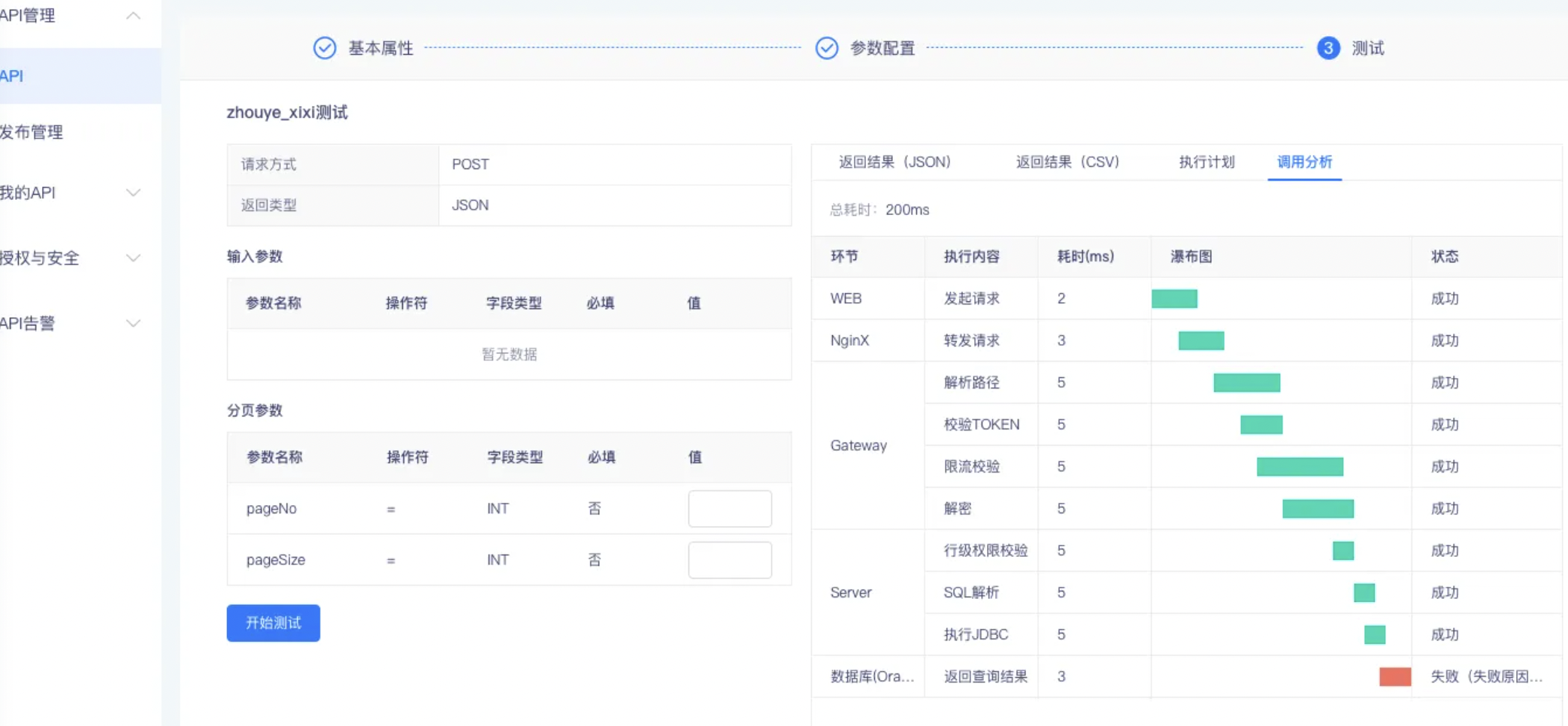Click the 解密 waterfall bar
1568x726 pixels.
tap(1318, 509)
